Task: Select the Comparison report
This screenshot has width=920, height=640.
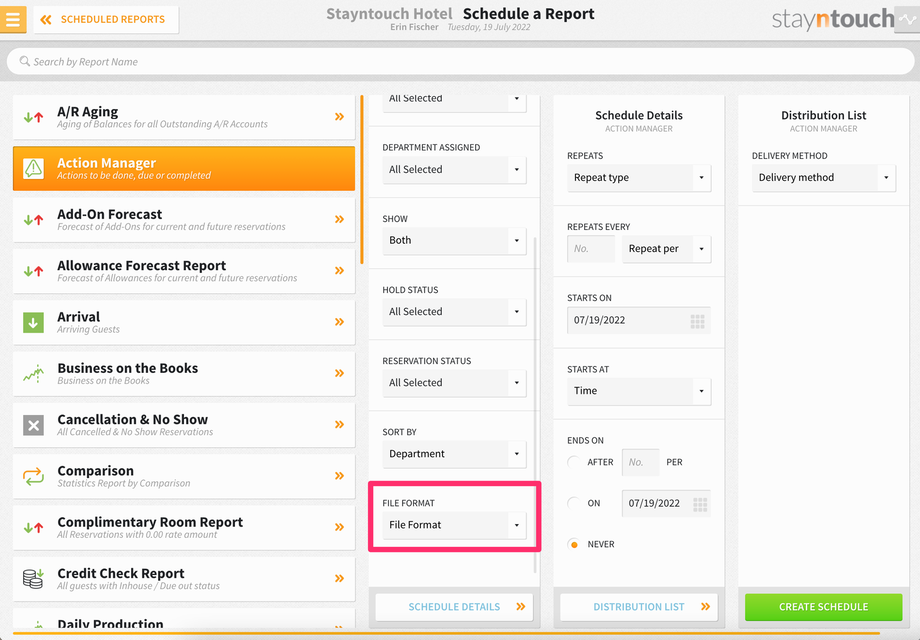Action: click(x=184, y=476)
